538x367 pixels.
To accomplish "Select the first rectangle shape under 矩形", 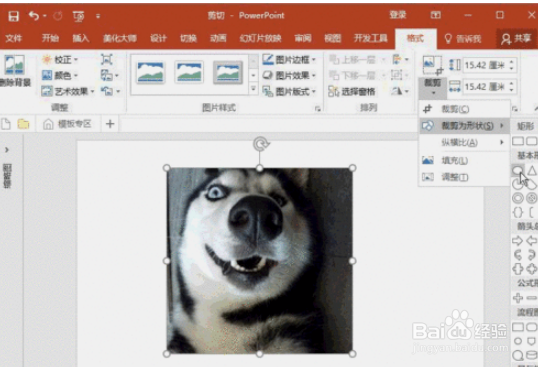I will (518, 141).
